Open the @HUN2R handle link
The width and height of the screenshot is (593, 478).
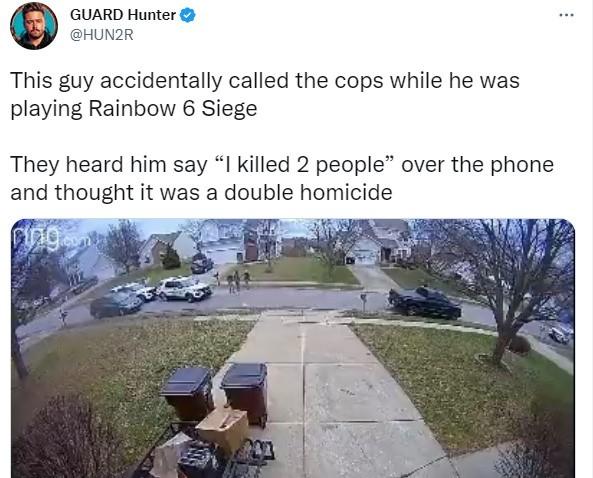(102, 35)
